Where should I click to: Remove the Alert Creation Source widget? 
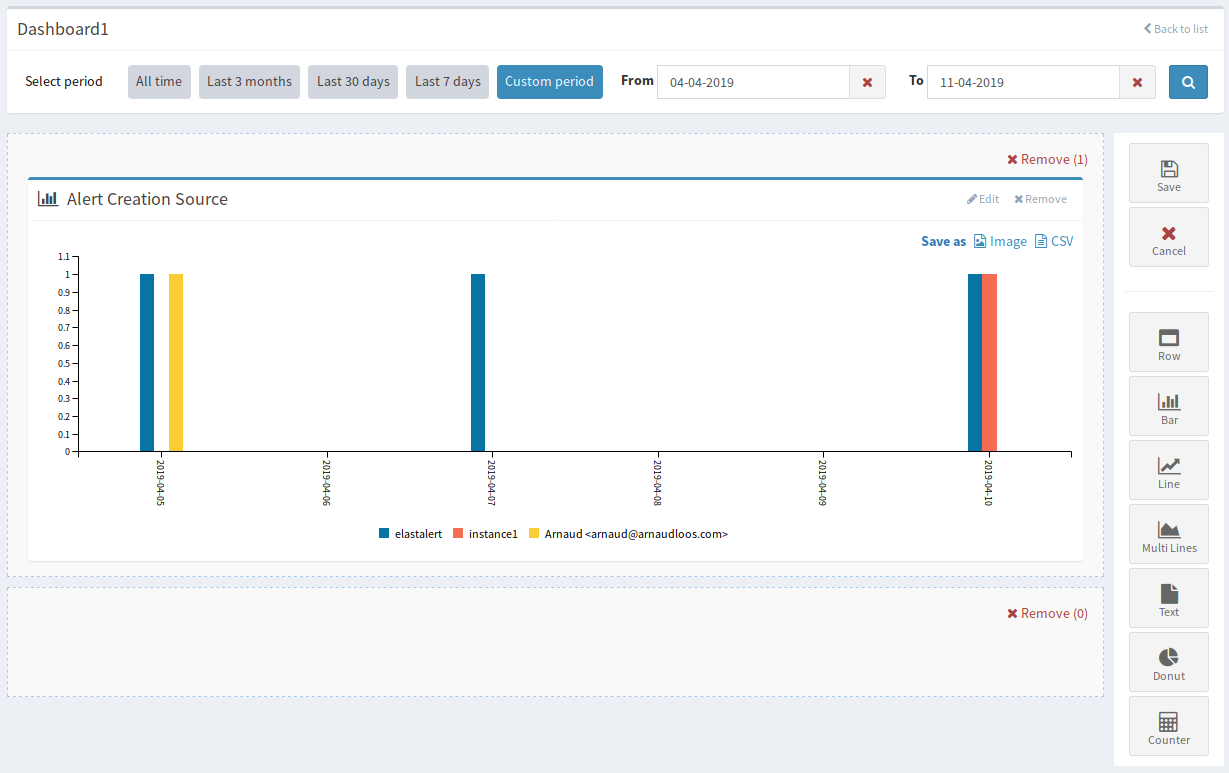click(x=1040, y=199)
